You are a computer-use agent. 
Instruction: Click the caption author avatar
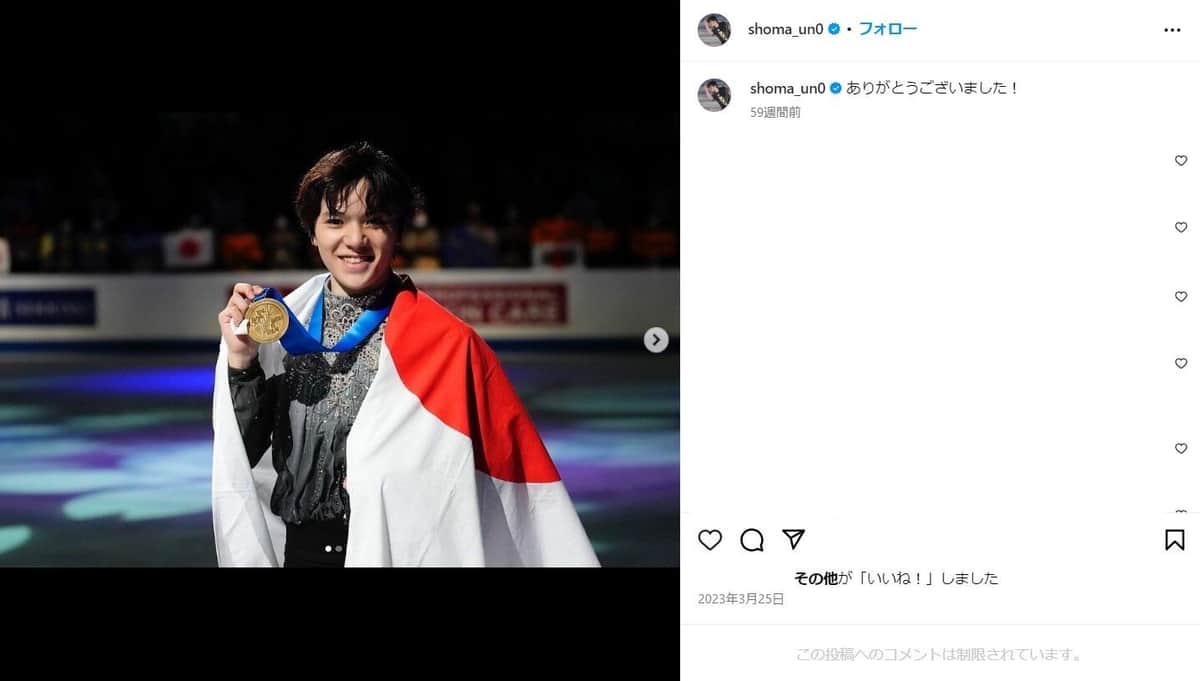pyautogui.click(x=714, y=95)
